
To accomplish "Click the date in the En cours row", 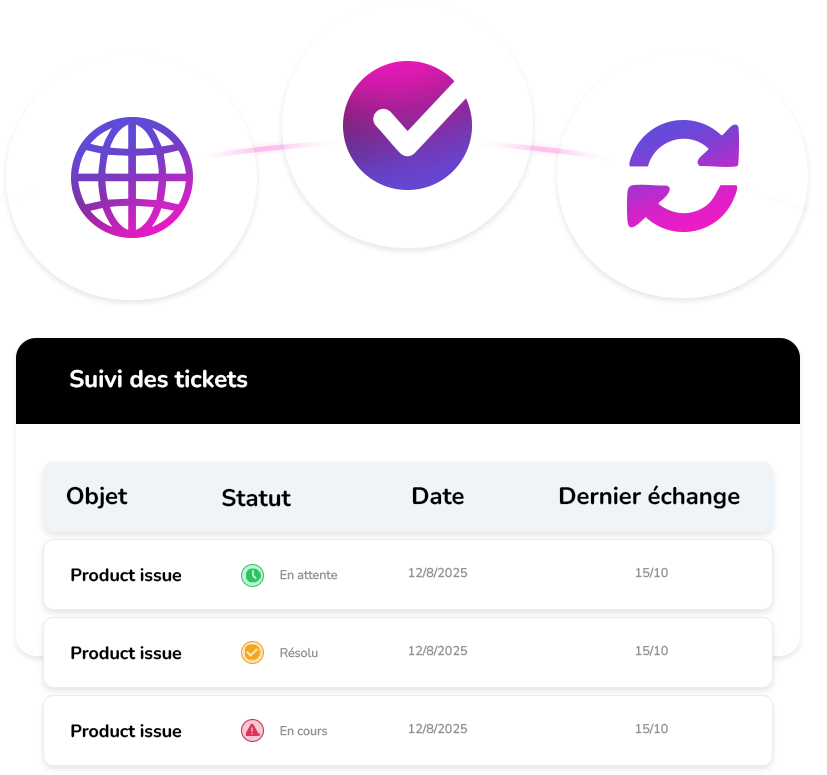I will (438, 729).
